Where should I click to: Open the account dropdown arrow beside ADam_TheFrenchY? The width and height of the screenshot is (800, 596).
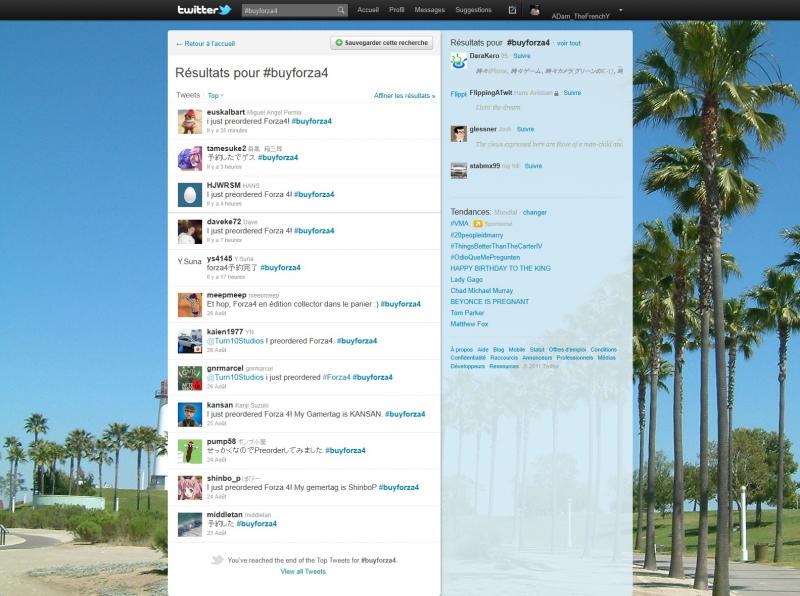[x=620, y=10]
